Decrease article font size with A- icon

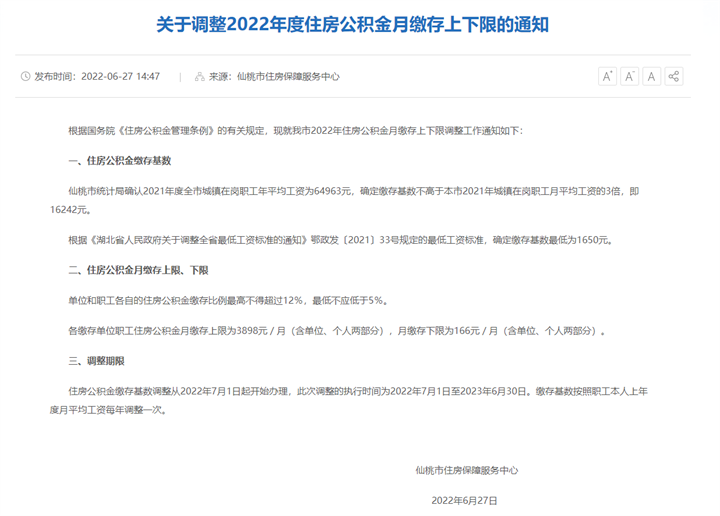[629, 76]
